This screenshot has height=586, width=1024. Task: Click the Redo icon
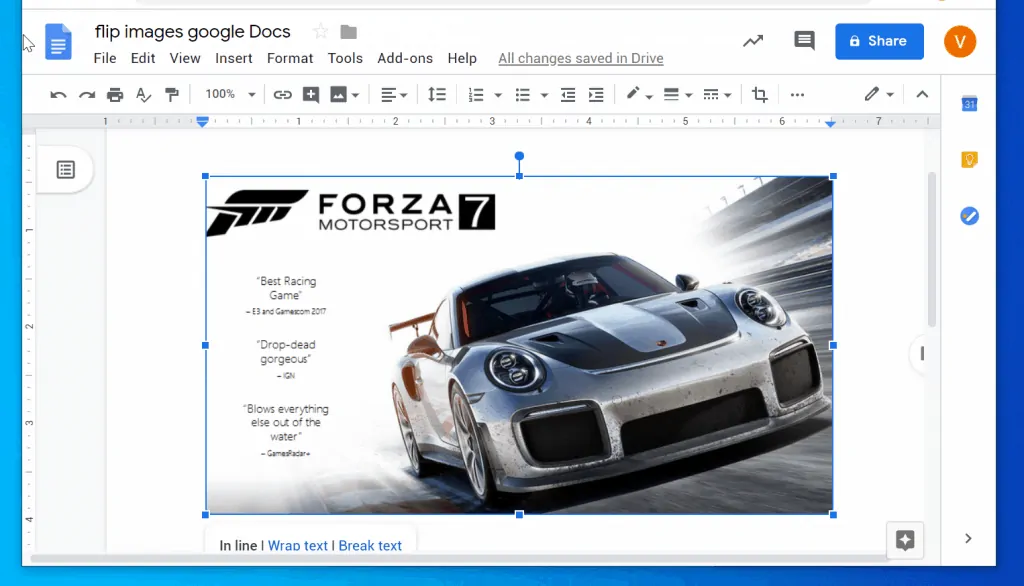click(x=87, y=95)
